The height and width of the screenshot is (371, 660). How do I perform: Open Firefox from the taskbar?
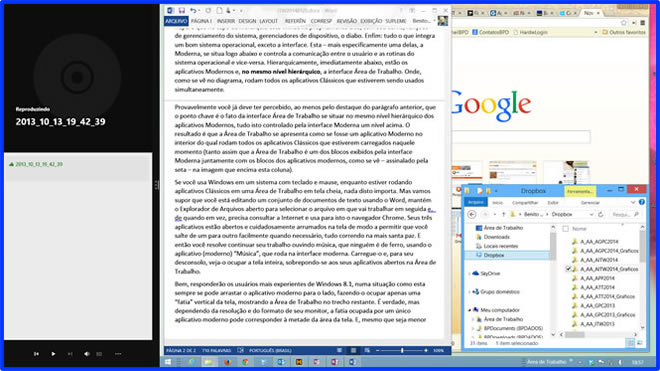coord(227,362)
